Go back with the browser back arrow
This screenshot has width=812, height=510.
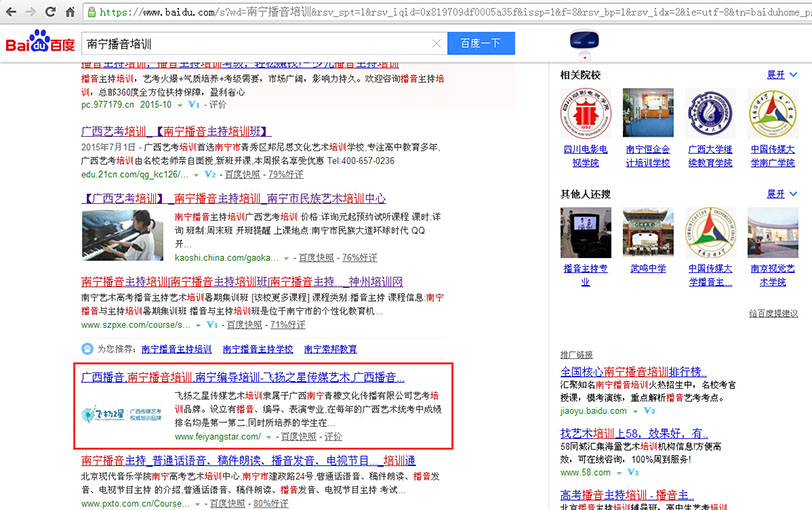tap(10, 11)
